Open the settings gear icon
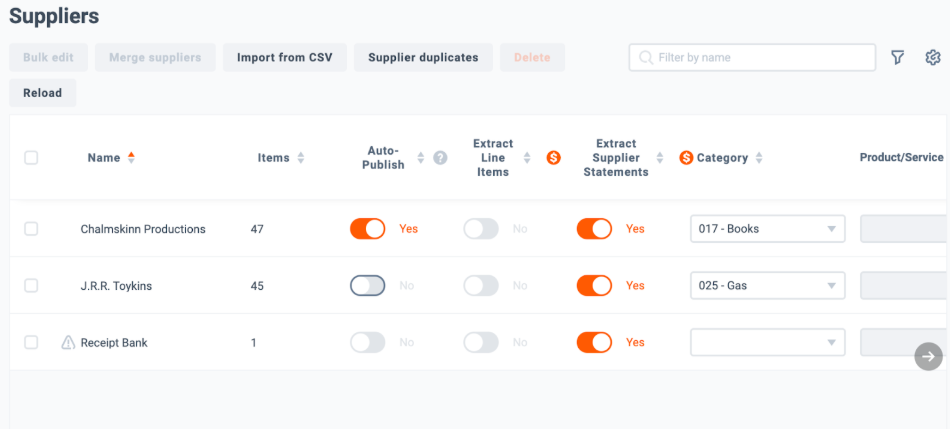Viewport: 950px width, 429px height. tap(933, 58)
